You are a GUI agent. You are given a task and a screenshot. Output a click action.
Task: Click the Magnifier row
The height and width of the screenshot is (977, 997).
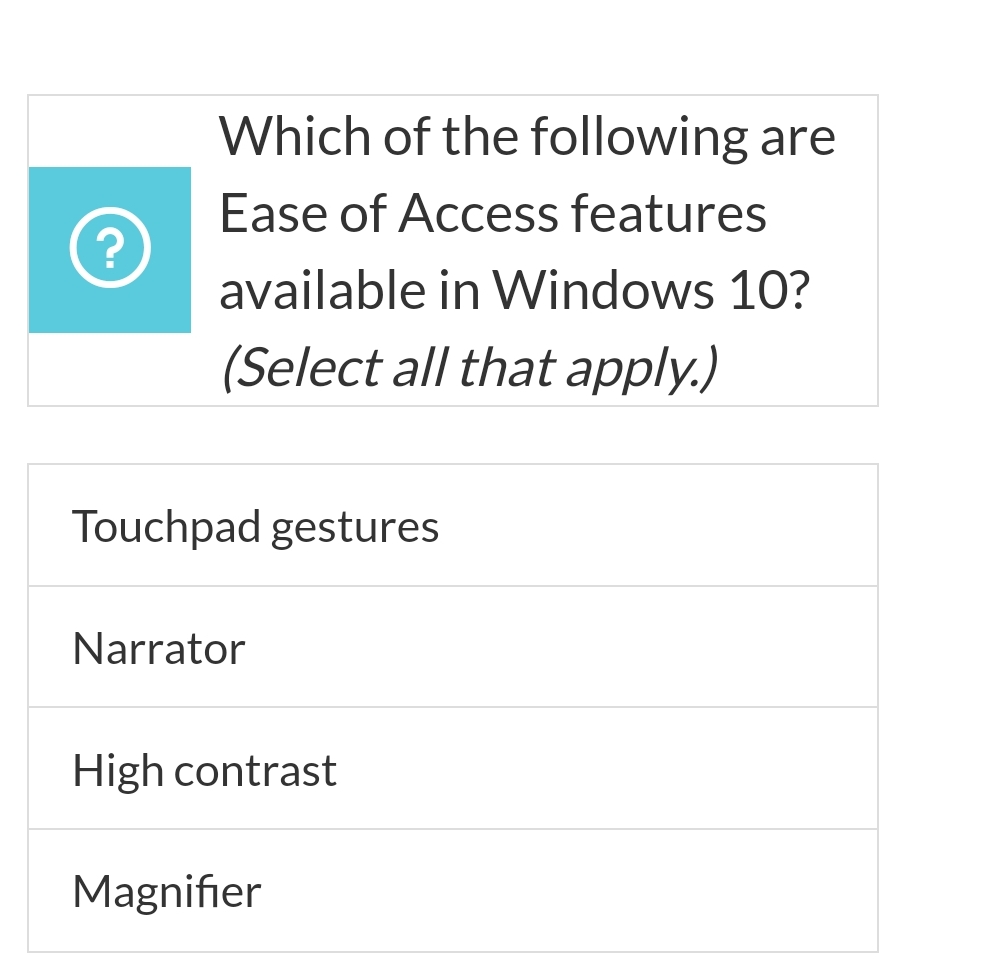click(452, 890)
